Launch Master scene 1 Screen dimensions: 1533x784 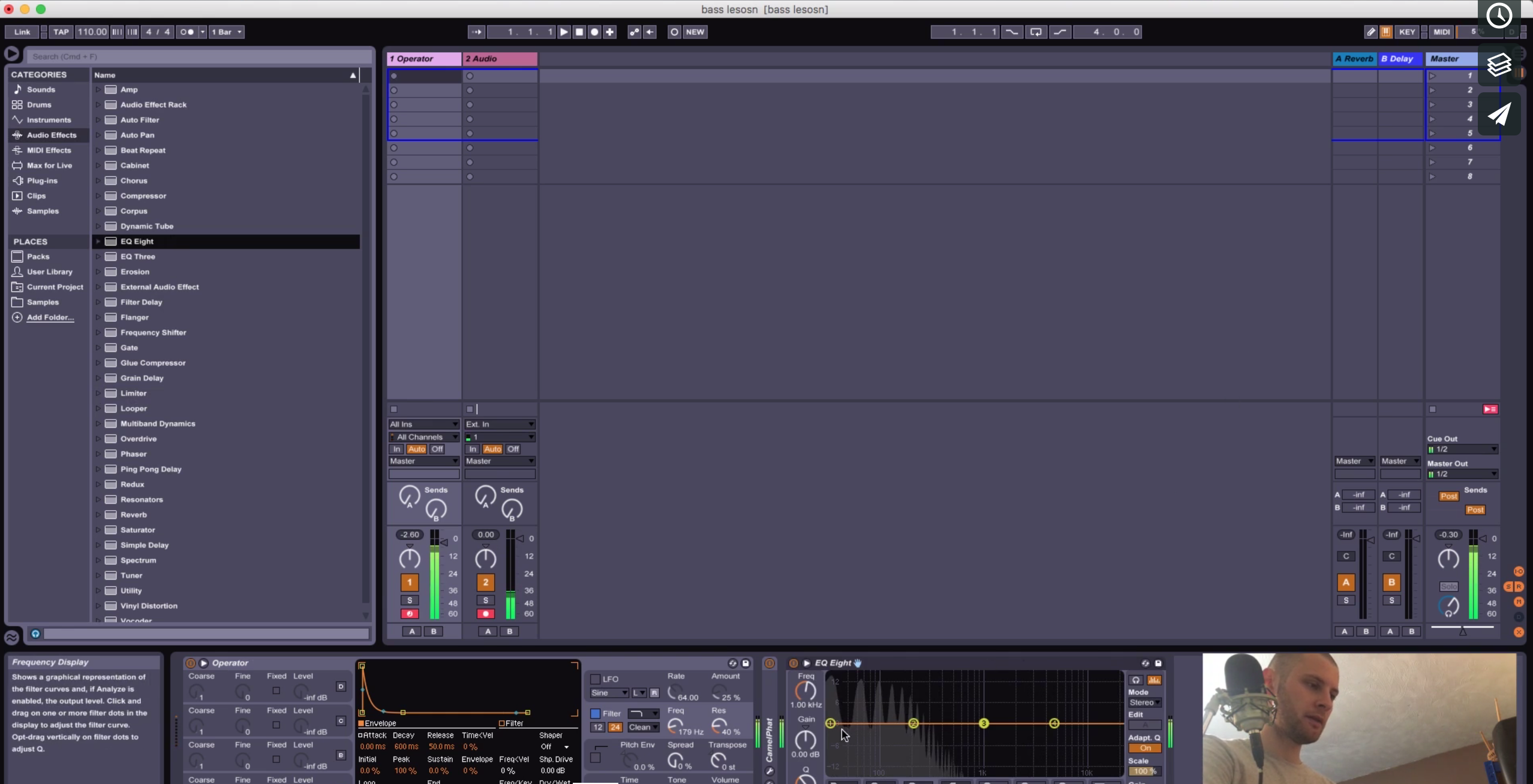click(1432, 76)
